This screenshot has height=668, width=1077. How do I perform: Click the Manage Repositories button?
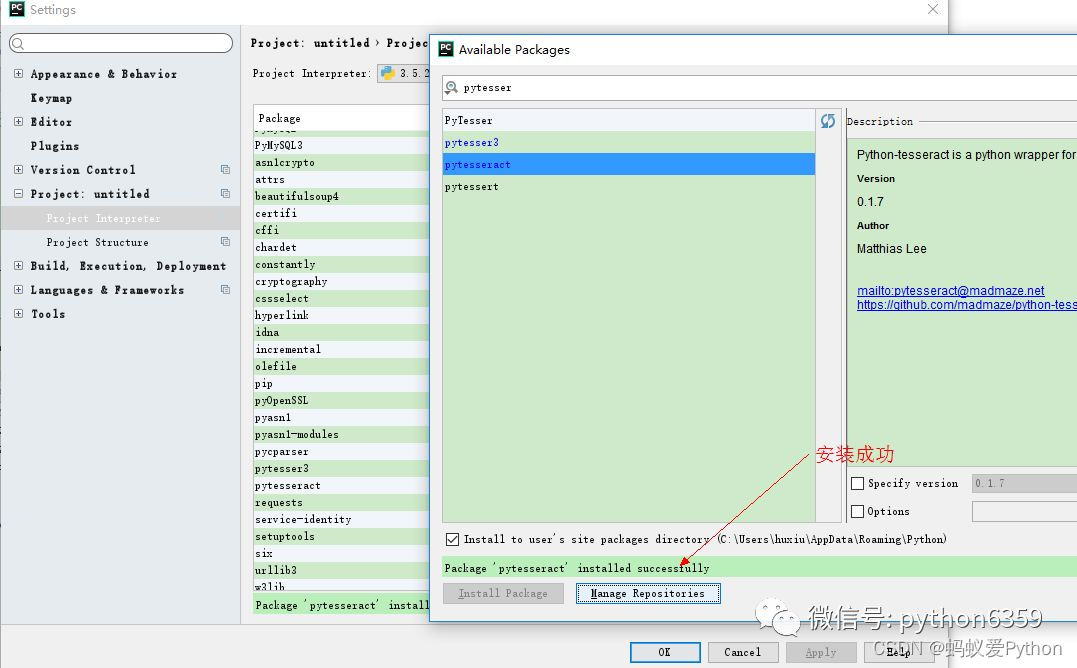click(x=648, y=593)
